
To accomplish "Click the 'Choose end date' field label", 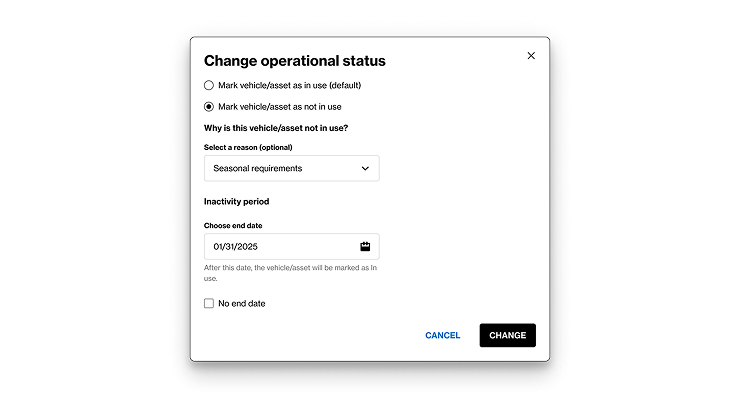I will coord(233,225).
